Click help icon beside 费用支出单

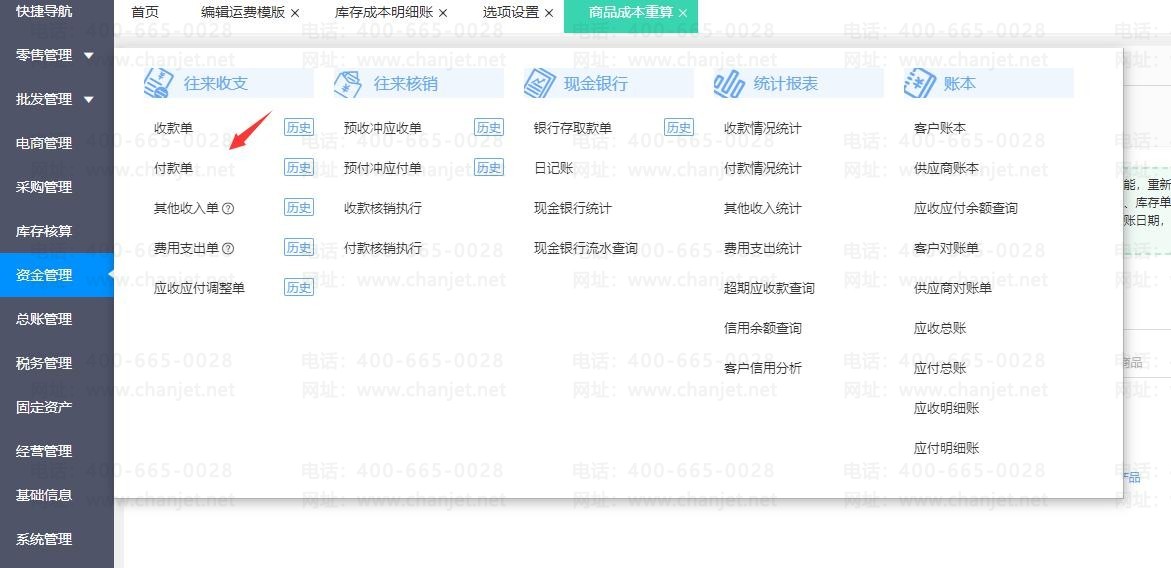(x=228, y=249)
